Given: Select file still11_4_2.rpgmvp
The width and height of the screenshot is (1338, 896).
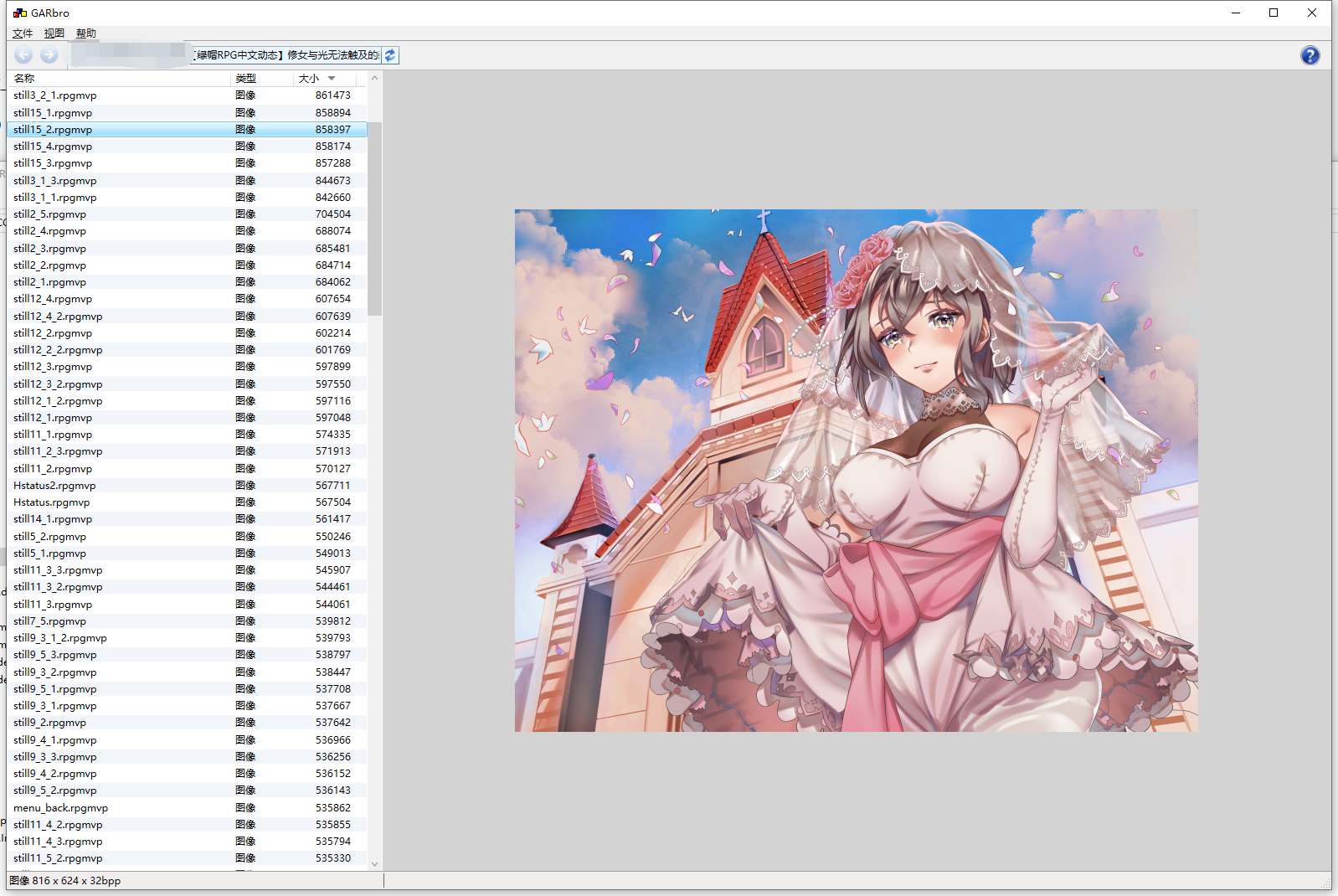Looking at the screenshot, I should (x=187, y=825).
